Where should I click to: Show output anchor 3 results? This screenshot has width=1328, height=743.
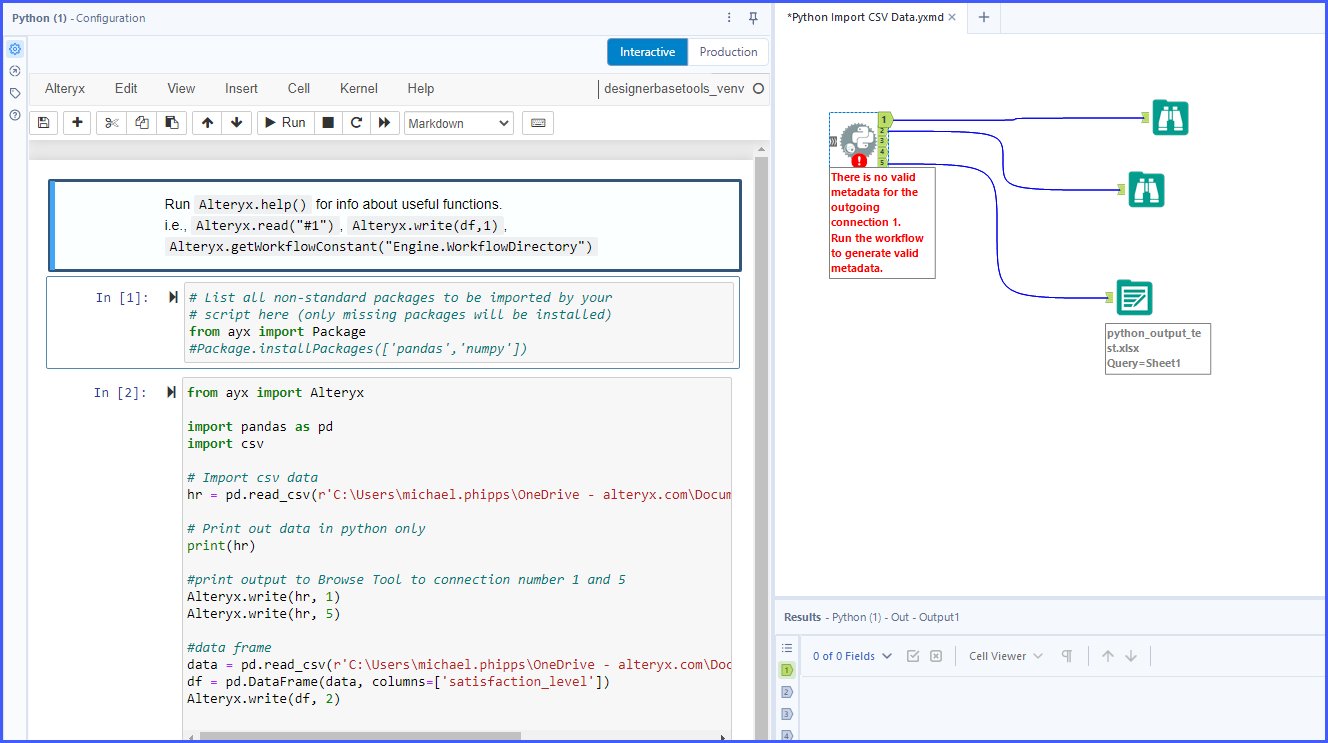(x=786, y=714)
